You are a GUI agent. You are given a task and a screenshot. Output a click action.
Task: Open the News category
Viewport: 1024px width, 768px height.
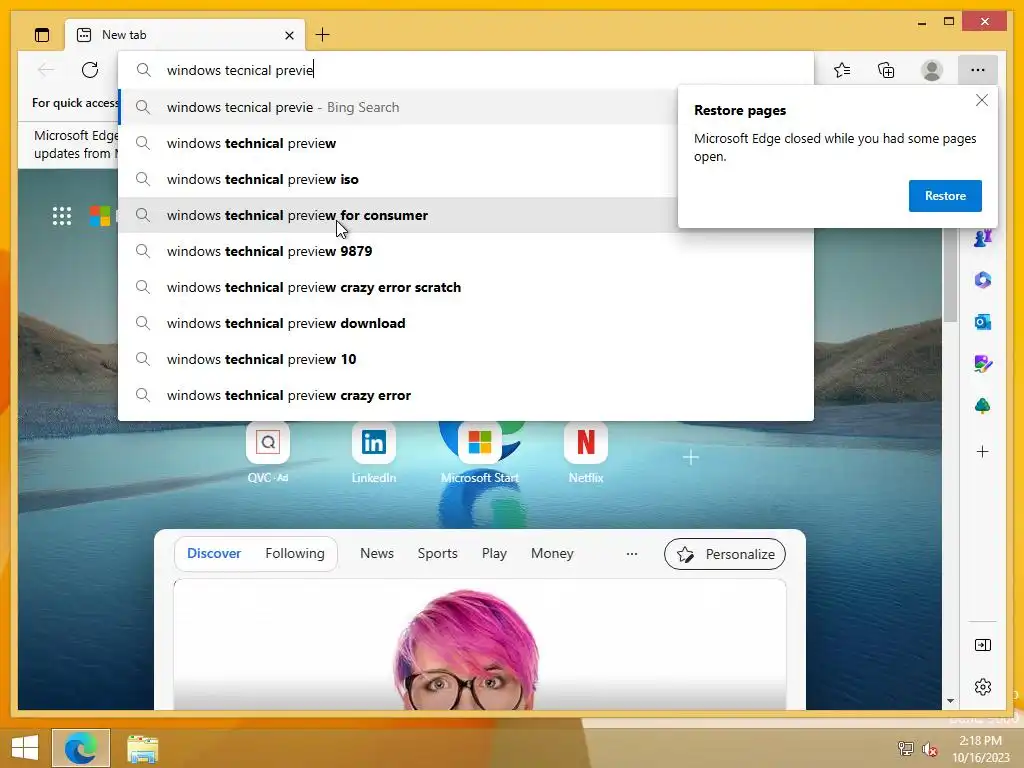[x=377, y=553]
